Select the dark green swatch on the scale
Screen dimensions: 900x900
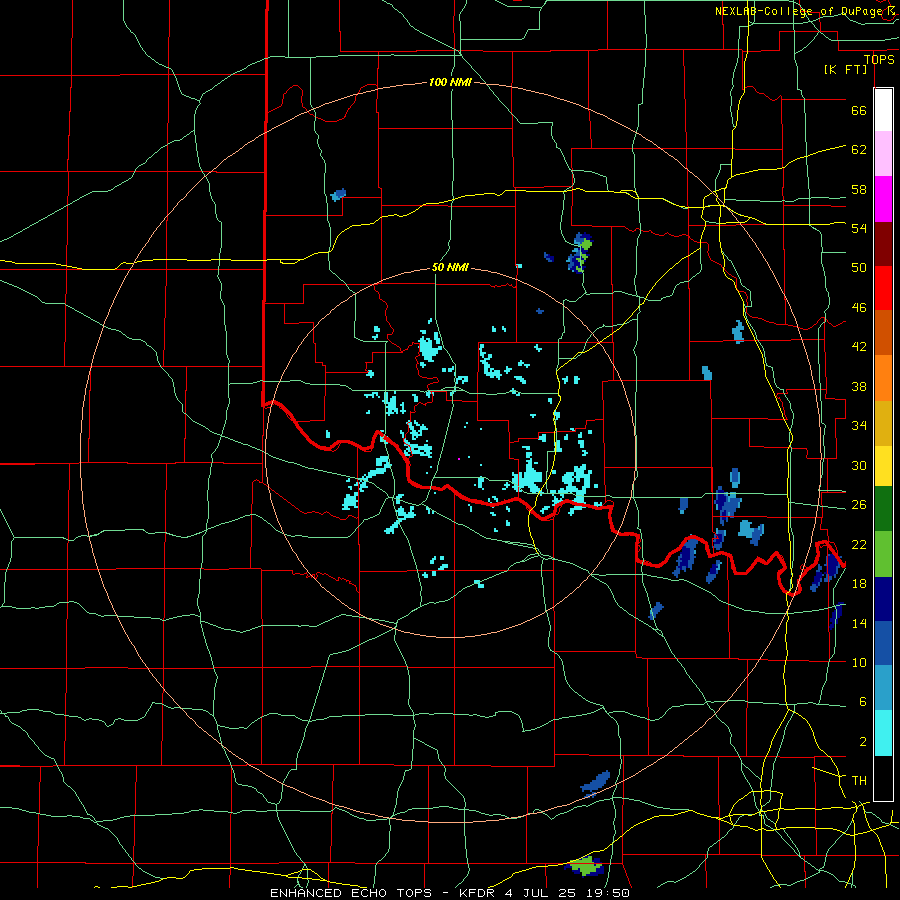pyautogui.click(x=883, y=509)
